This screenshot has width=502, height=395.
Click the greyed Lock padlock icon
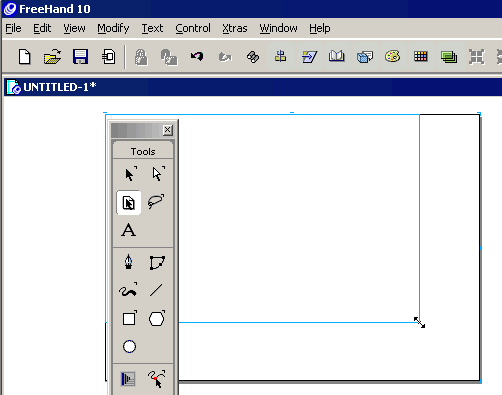tap(141, 57)
